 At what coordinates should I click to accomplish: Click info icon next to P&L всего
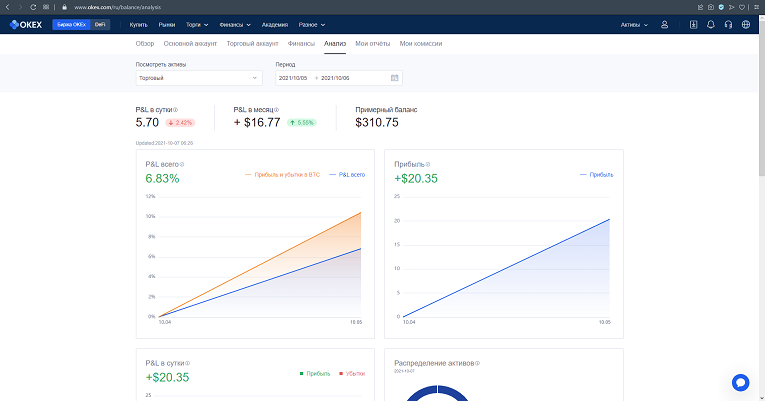pyautogui.click(x=182, y=164)
